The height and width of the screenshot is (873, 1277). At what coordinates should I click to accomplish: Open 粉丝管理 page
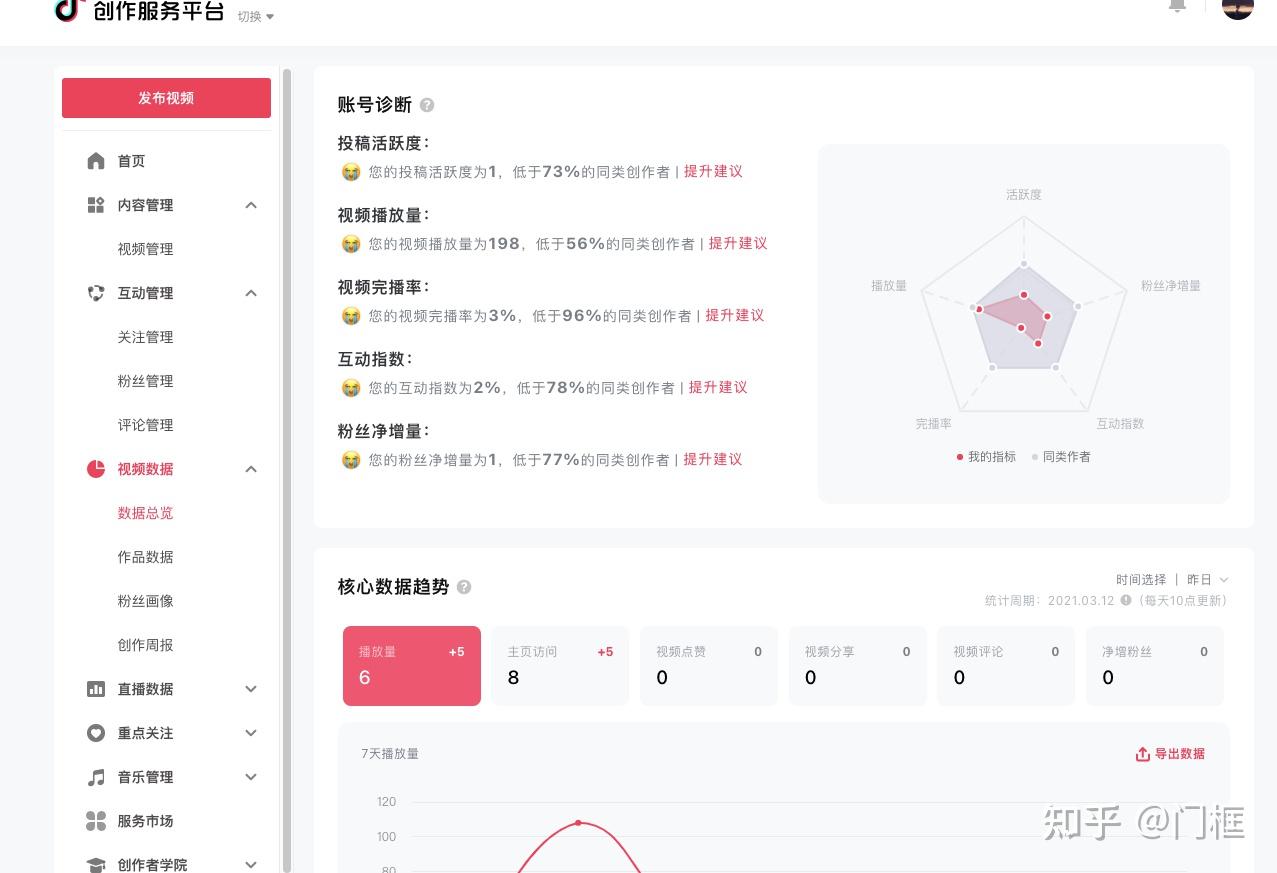(x=145, y=381)
